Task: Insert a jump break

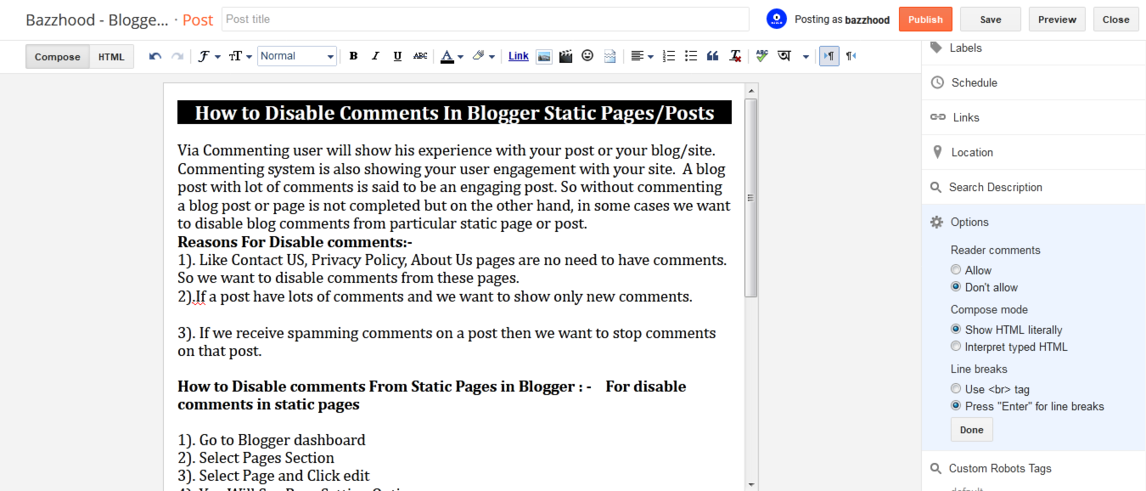Action: (610, 56)
